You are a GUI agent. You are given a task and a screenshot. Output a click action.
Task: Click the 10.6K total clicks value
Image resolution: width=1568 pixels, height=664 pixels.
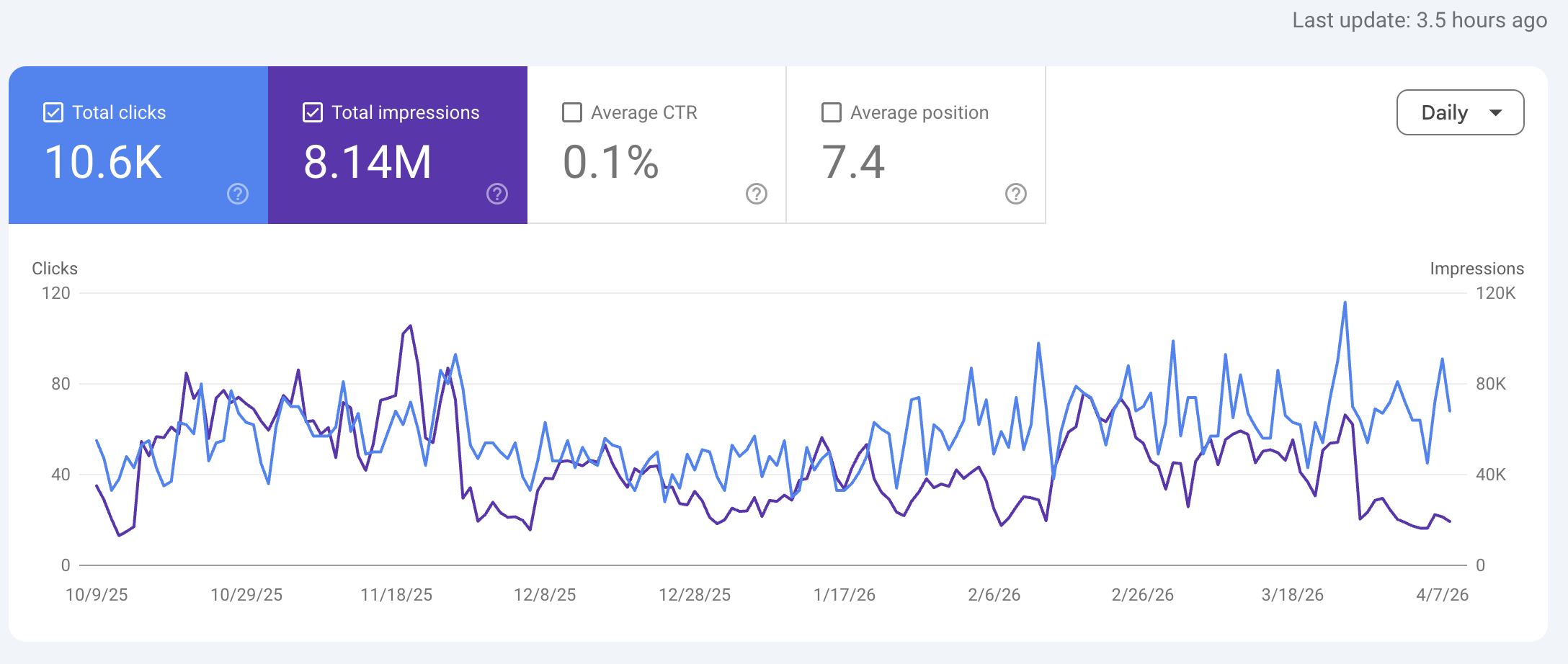103,160
